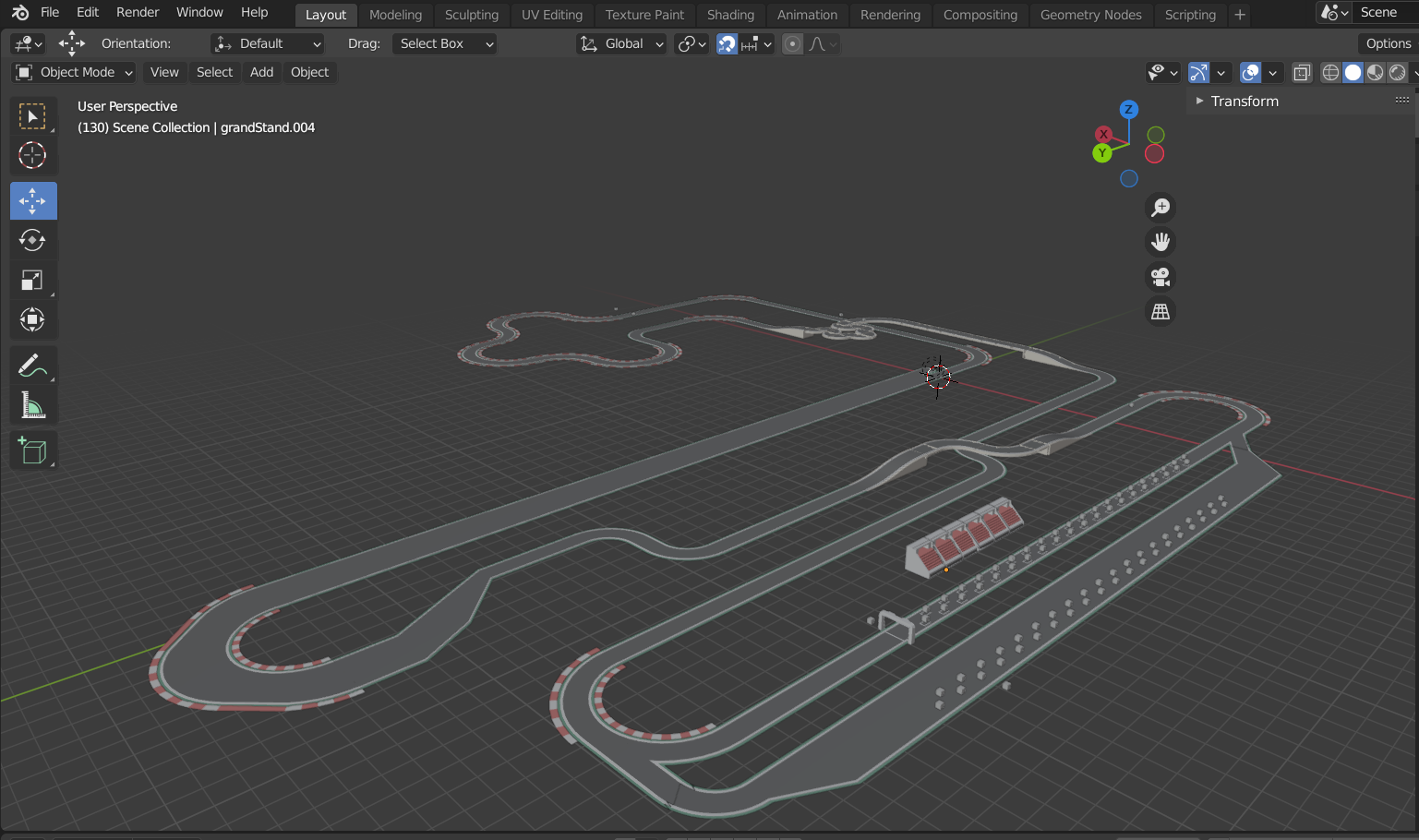Open the gizmo options dropdown arrow
The image size is (1419, 840).
click(x=1221, y=72)
